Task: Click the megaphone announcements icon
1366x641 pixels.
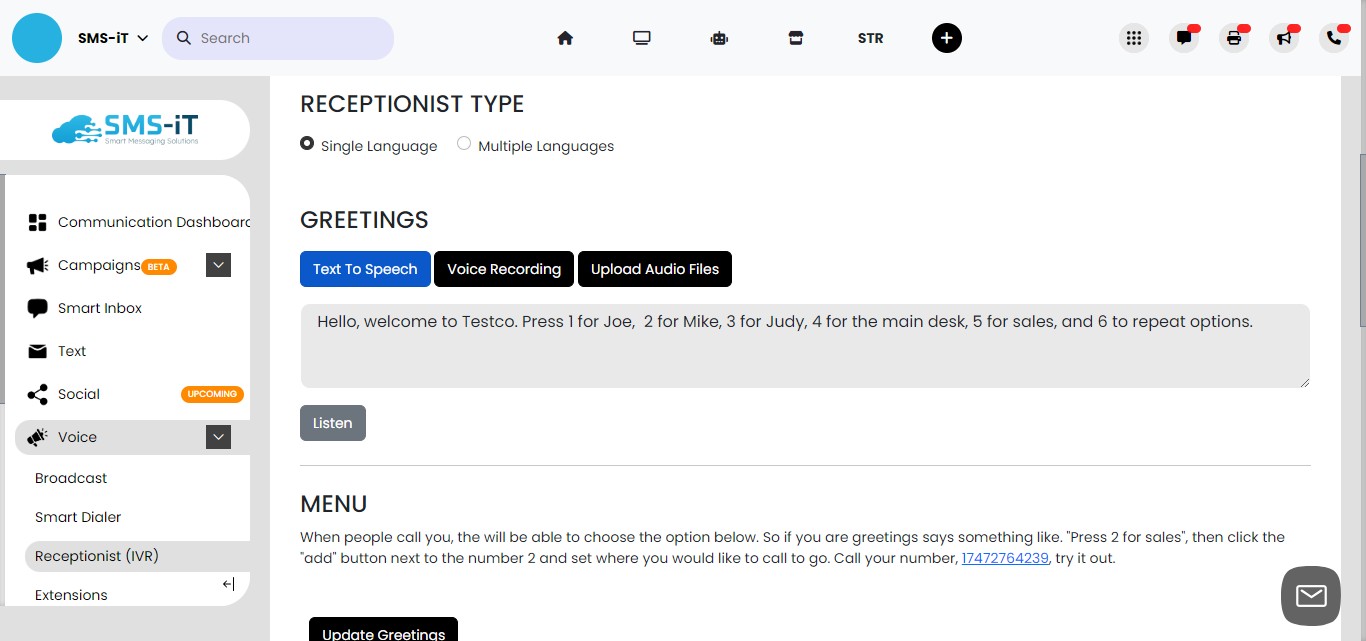Action: click(1283, 38)
